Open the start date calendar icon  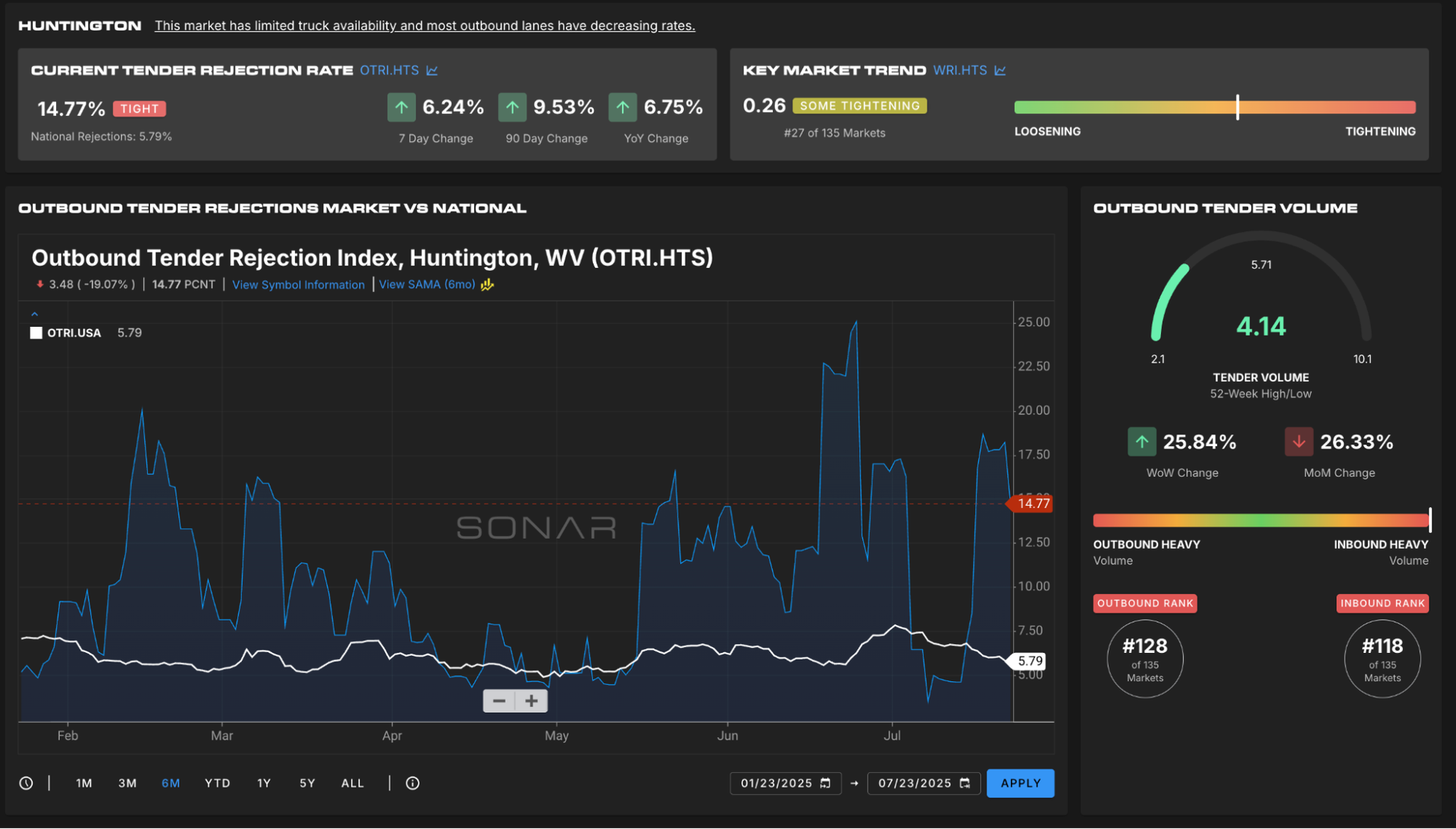point(826,783)
